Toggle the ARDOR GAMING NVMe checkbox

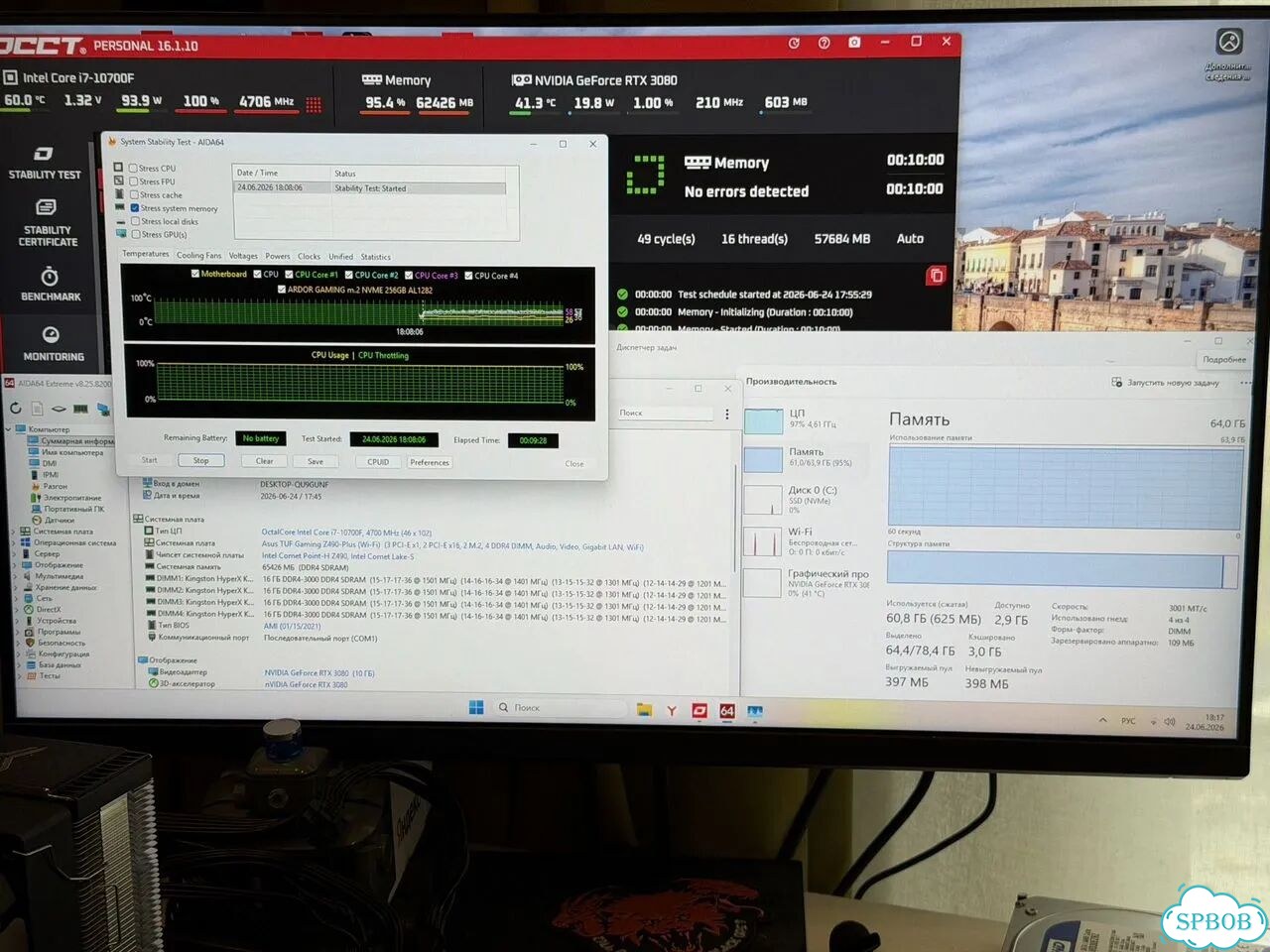[x=282, y=290]
